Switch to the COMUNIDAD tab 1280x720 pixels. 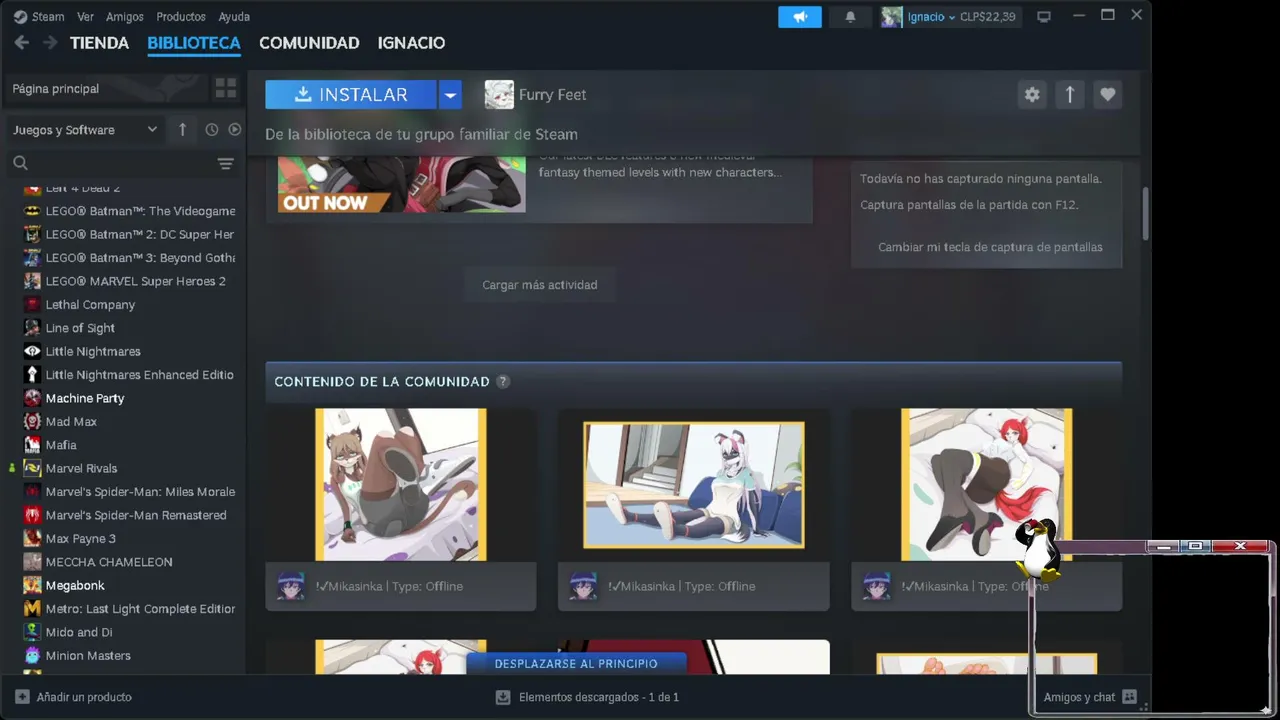[x=309, y=43]
